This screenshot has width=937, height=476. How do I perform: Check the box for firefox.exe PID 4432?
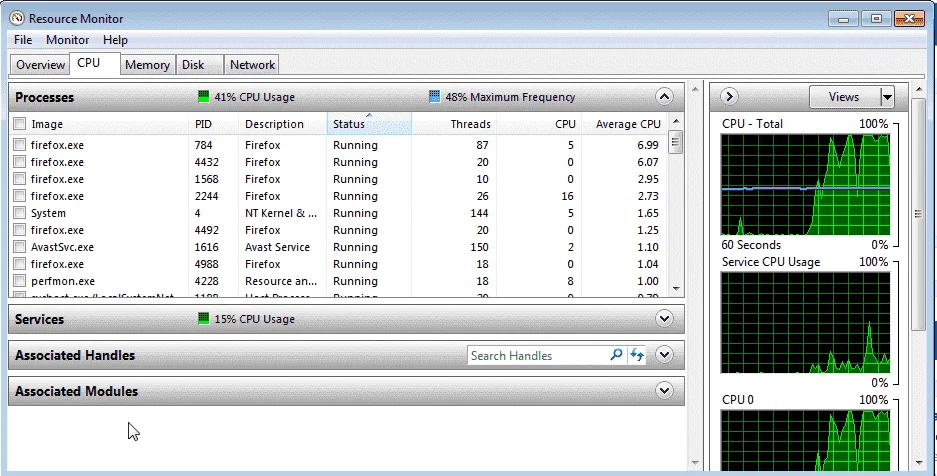click(20, 162)
